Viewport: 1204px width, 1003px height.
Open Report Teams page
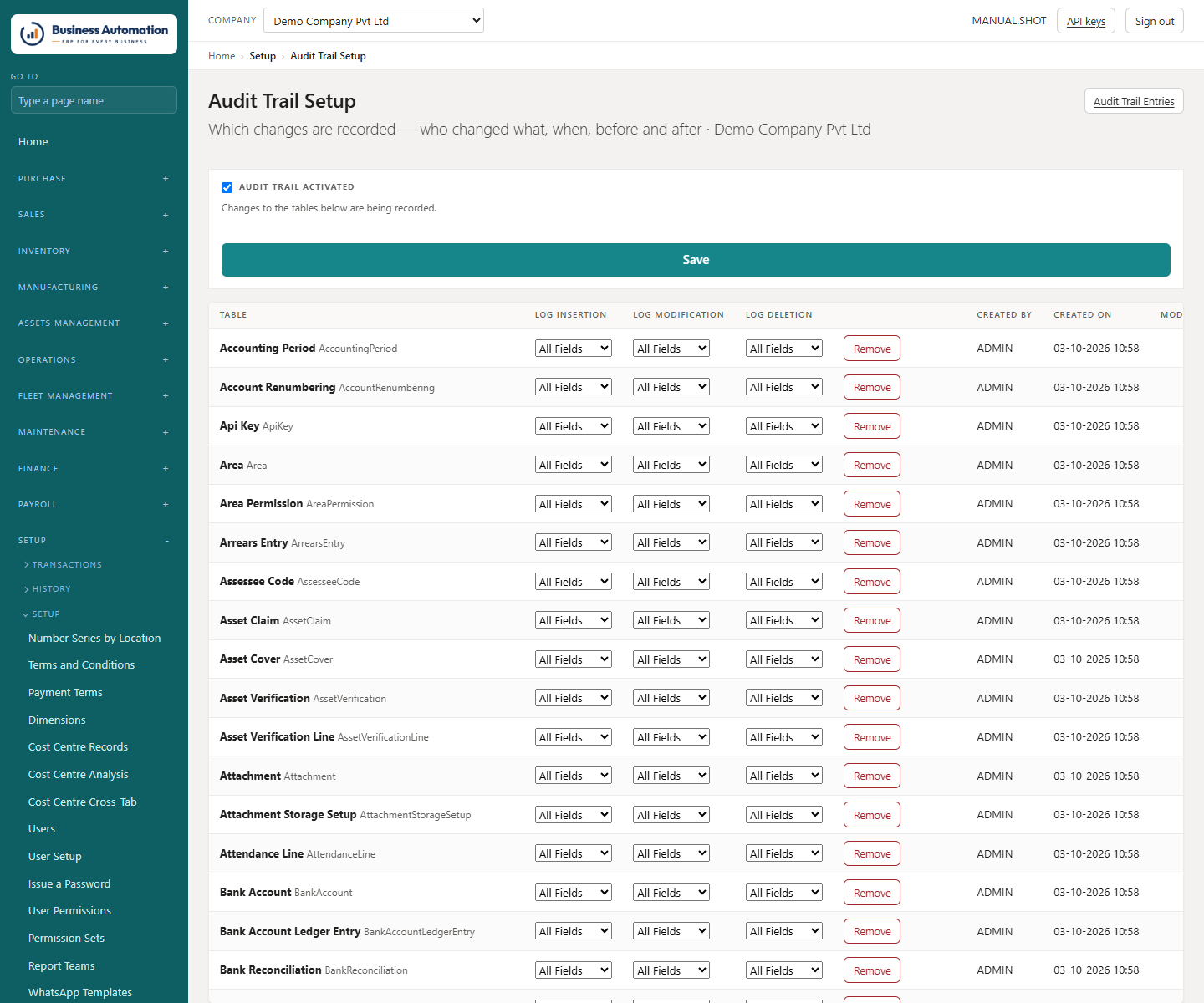coord(62,966)
